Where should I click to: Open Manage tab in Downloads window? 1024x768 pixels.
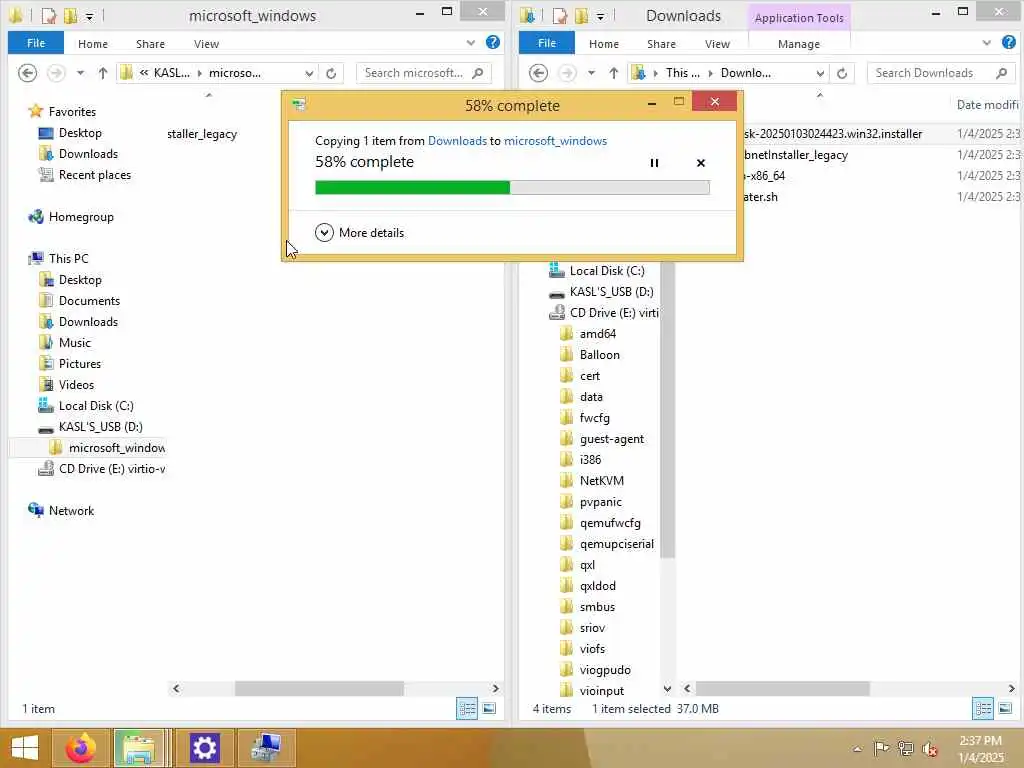(799, 44)
